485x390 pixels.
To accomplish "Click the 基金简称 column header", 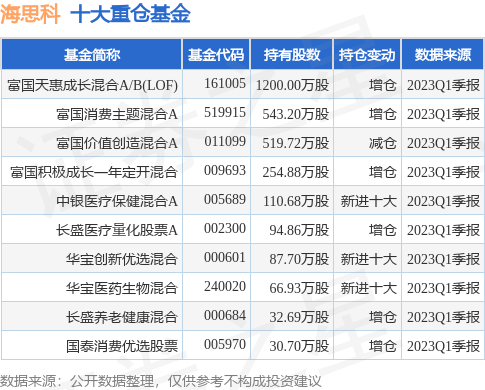I will click(x=92, y=55).
